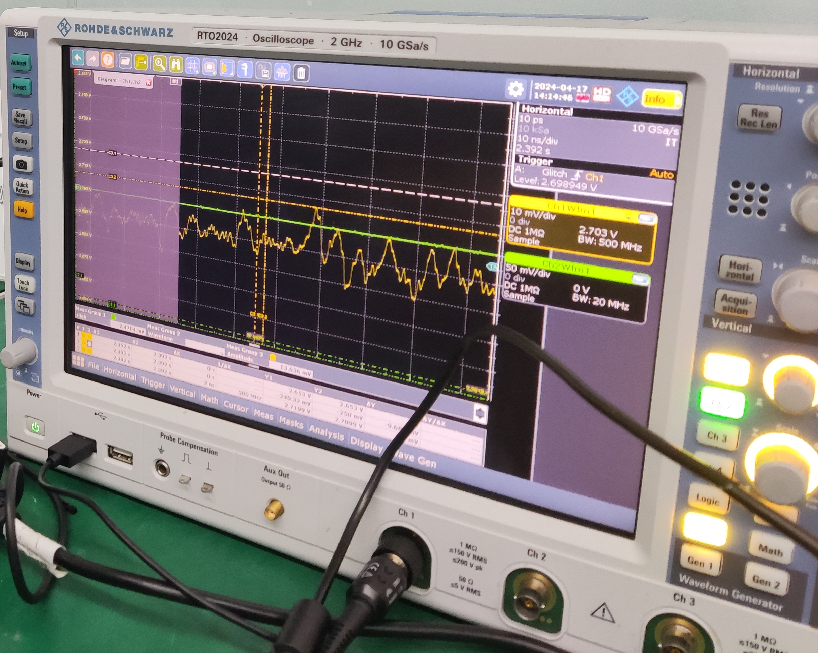Tap the Horizontal settings label
Screen dimensions: 818x653
pyautogui.click(x=547, y=110)
